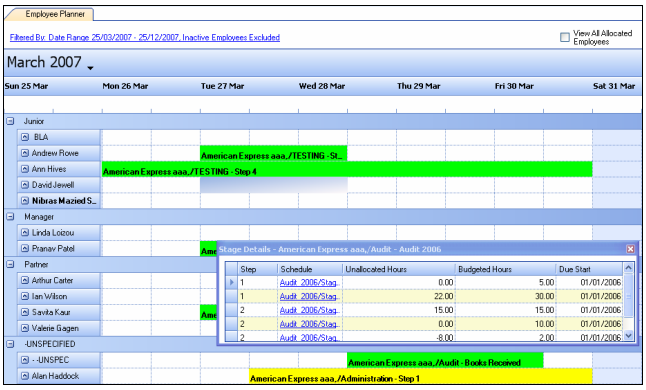Expand the Savita Kaur row icon

(x=25, y=312)
